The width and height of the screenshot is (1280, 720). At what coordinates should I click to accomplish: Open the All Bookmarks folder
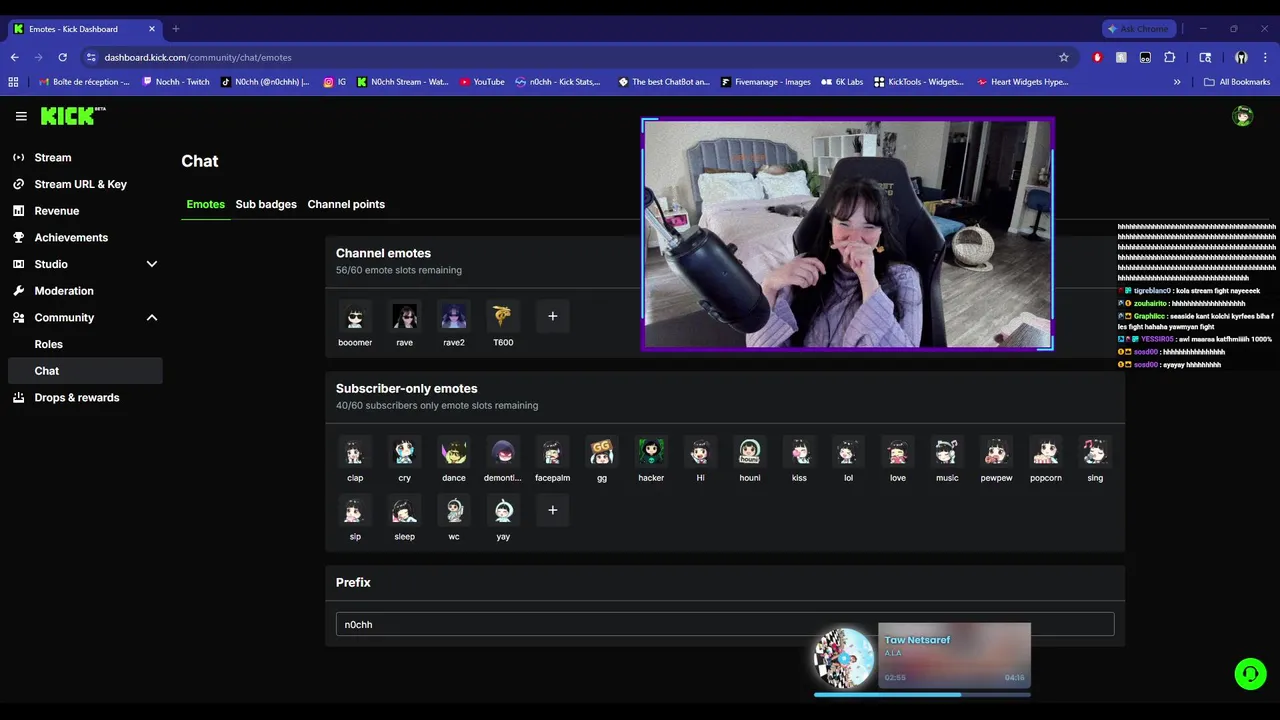click(1237, 82)
